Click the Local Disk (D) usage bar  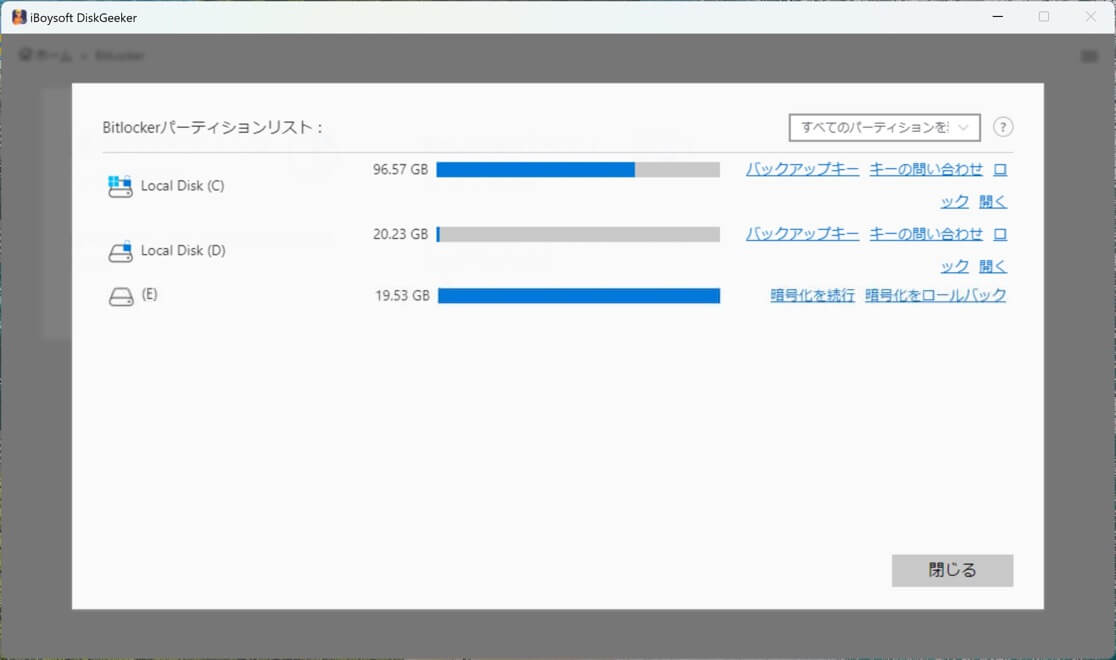pos(578,234)
